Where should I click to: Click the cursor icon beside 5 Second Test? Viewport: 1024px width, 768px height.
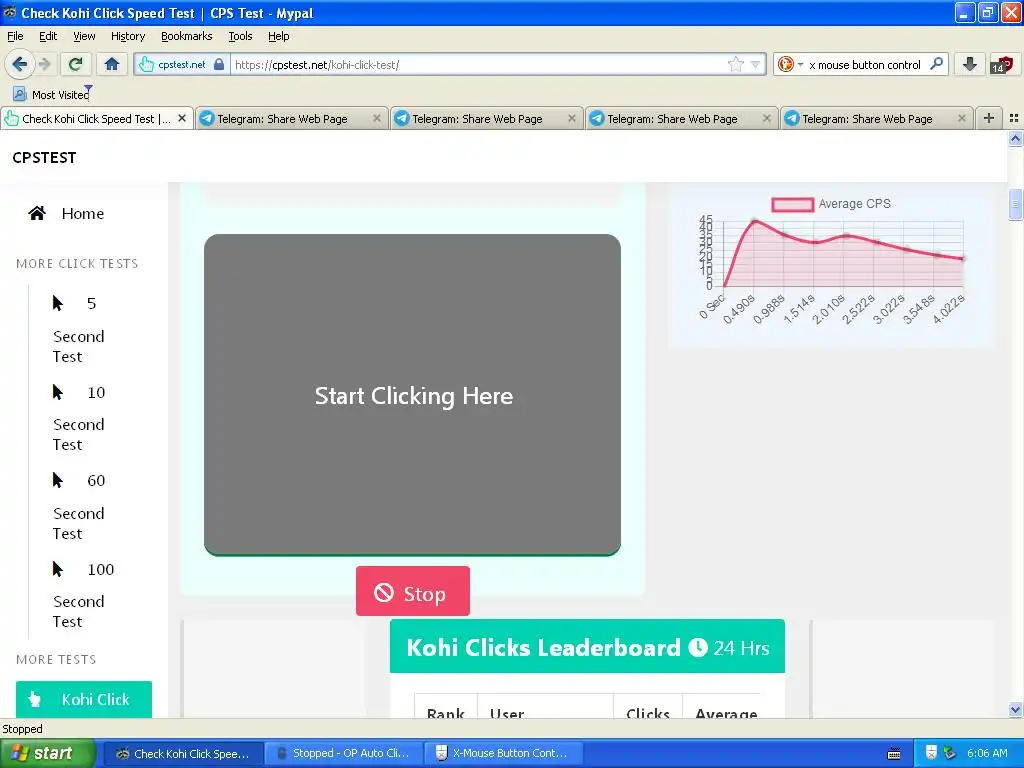57,303
